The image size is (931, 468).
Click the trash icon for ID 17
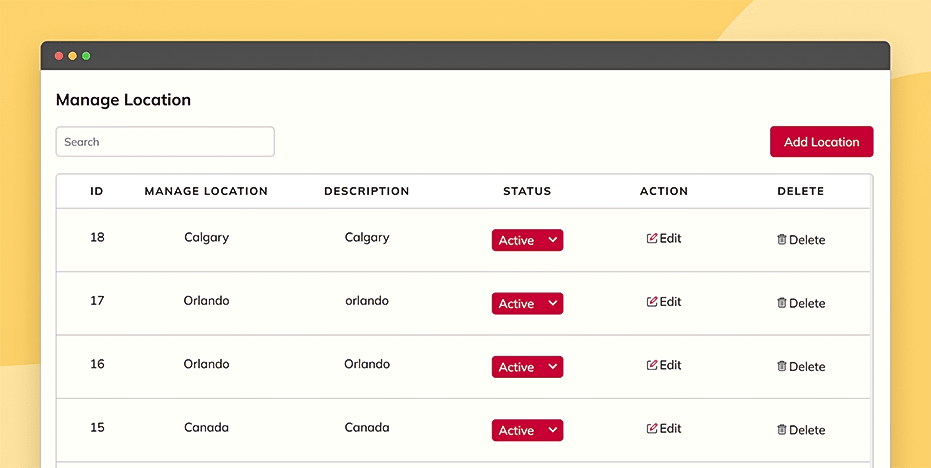pyautogui.click(x=781, y=303)
